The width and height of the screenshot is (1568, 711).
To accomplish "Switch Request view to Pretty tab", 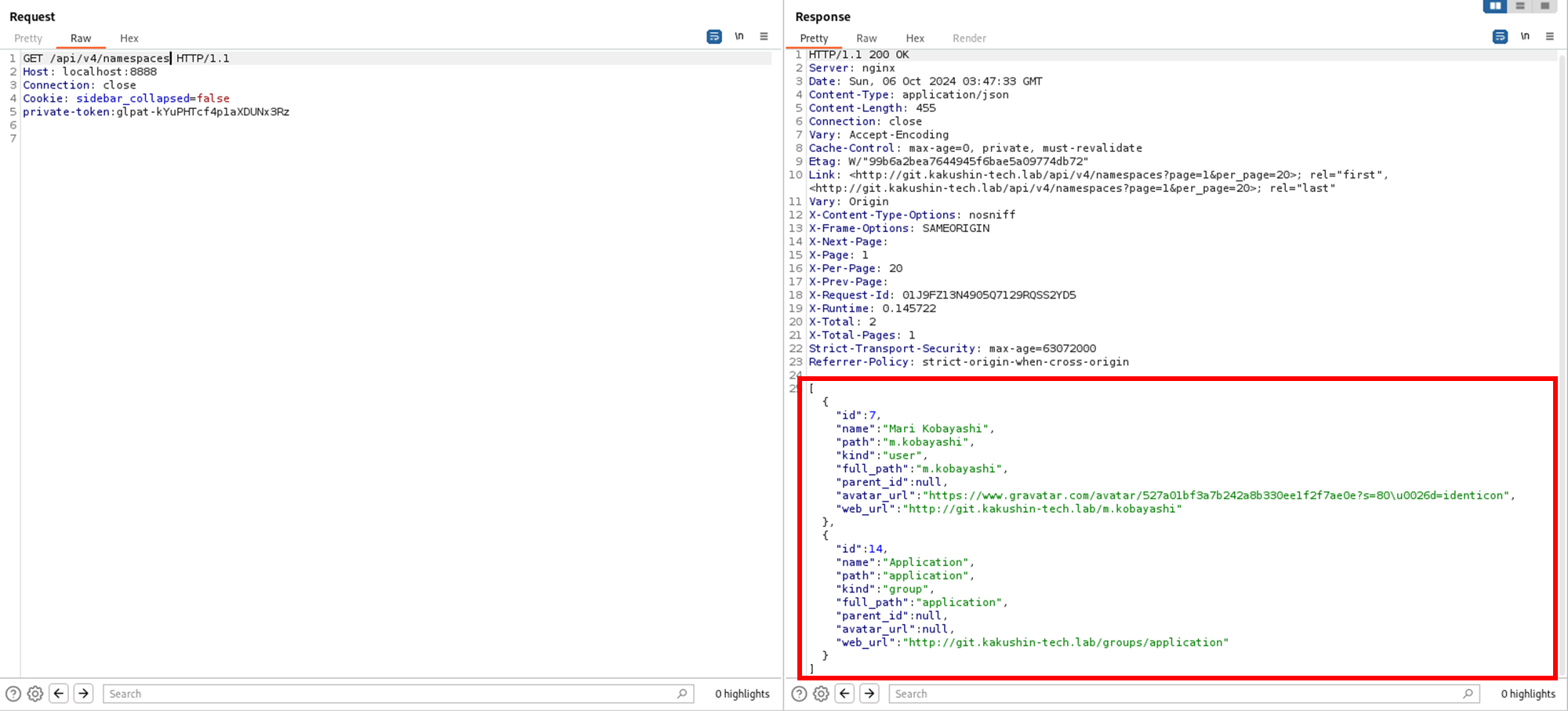I will pyautogui.click(x=28, y=38).
